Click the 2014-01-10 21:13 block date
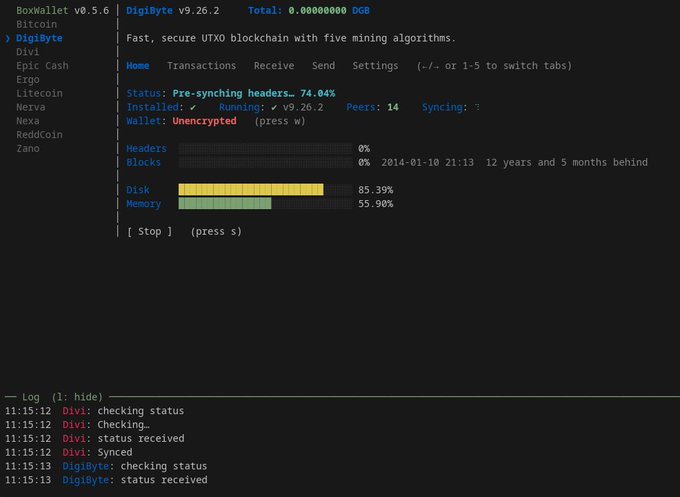680x497 pixels. (x=428, y=163)
